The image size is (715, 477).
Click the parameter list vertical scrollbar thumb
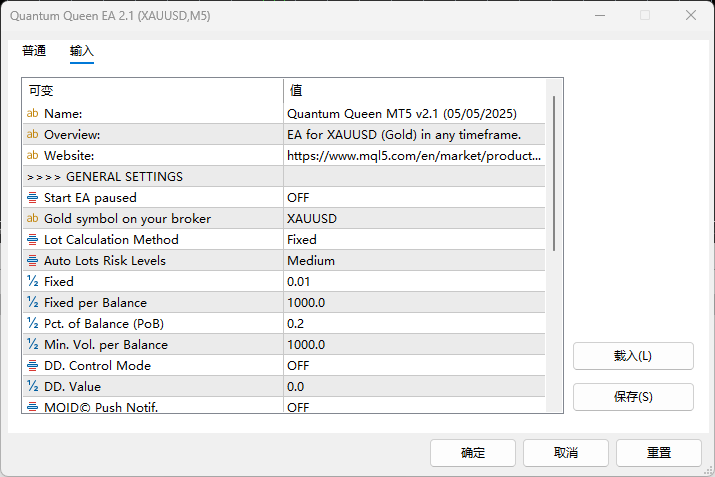(x=554, y=173)
